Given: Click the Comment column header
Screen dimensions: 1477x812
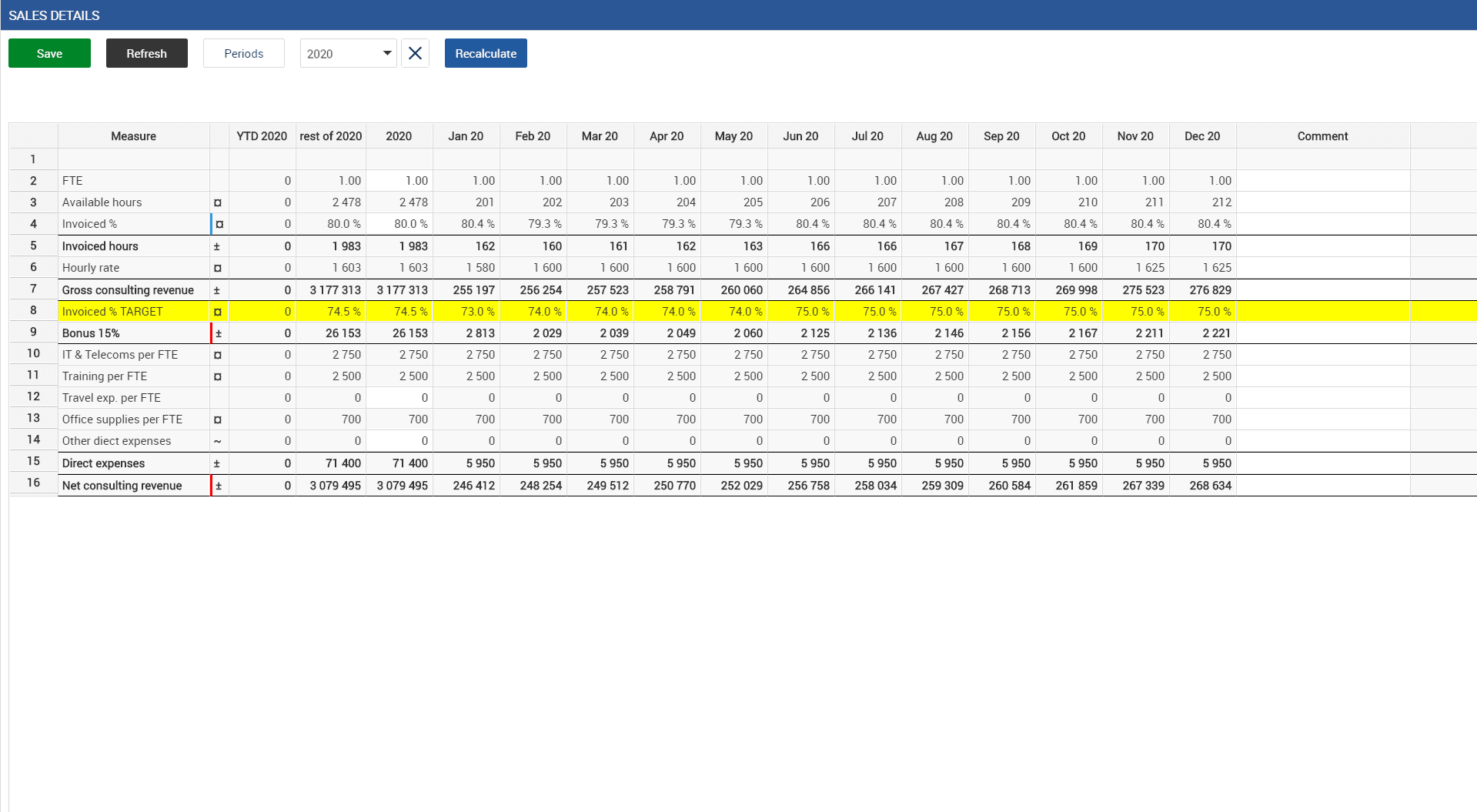Looking at the screenshot, I should (x=1322, y=136).
